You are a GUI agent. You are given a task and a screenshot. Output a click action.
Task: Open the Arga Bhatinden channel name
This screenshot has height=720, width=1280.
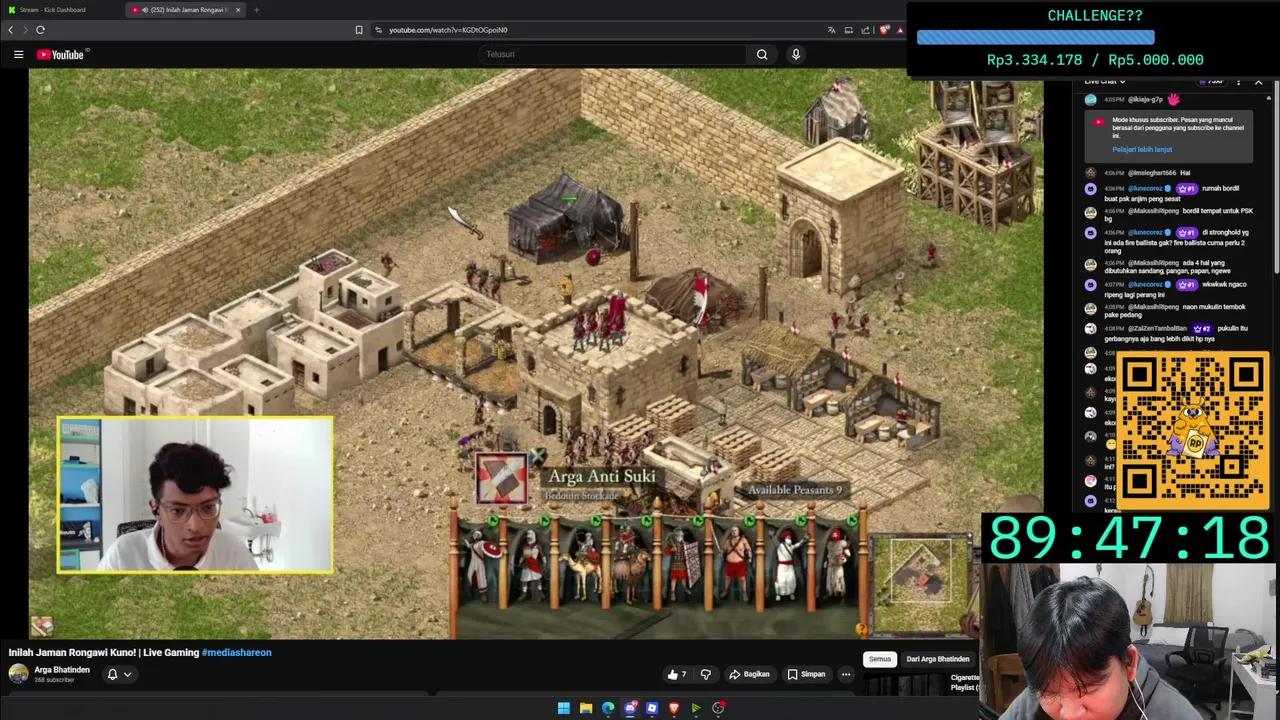pos(62,670)
